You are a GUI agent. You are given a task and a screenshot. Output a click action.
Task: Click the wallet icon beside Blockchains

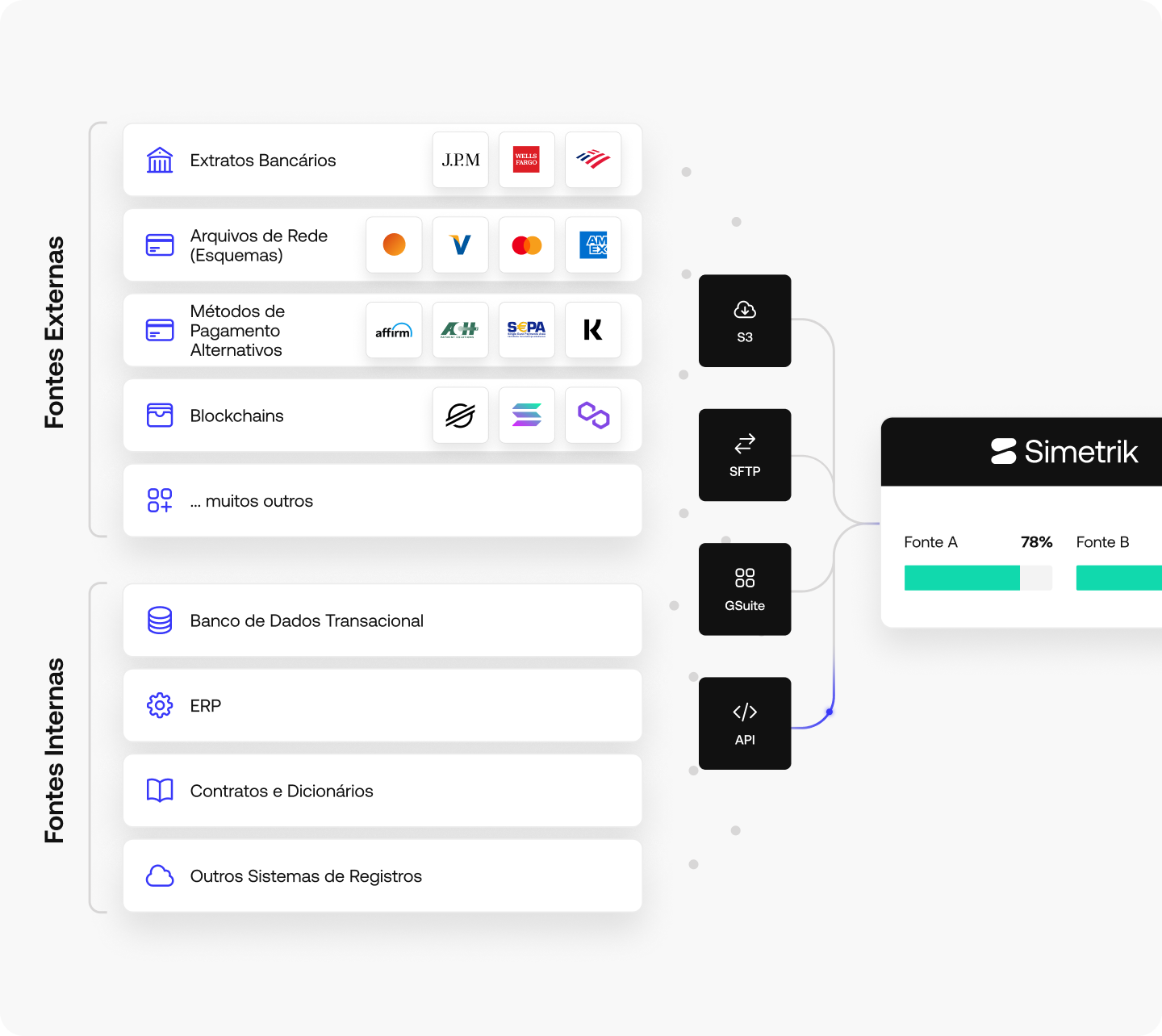160,416
